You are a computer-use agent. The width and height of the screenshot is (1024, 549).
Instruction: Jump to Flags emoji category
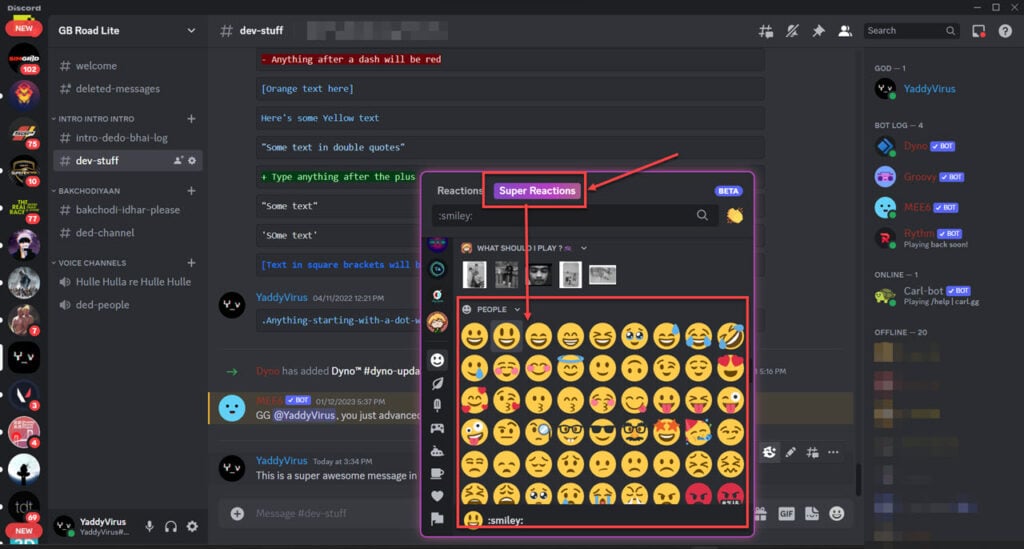tap(438, 519)
